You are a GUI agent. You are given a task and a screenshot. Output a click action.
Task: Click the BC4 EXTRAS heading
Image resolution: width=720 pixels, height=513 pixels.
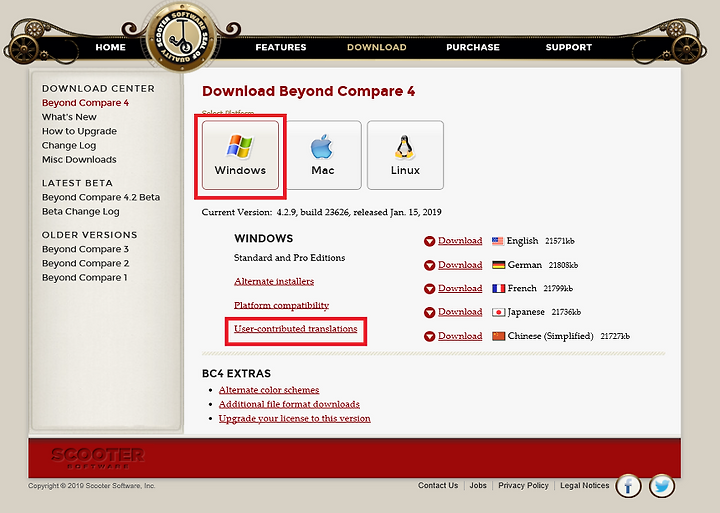pos(236,373)
